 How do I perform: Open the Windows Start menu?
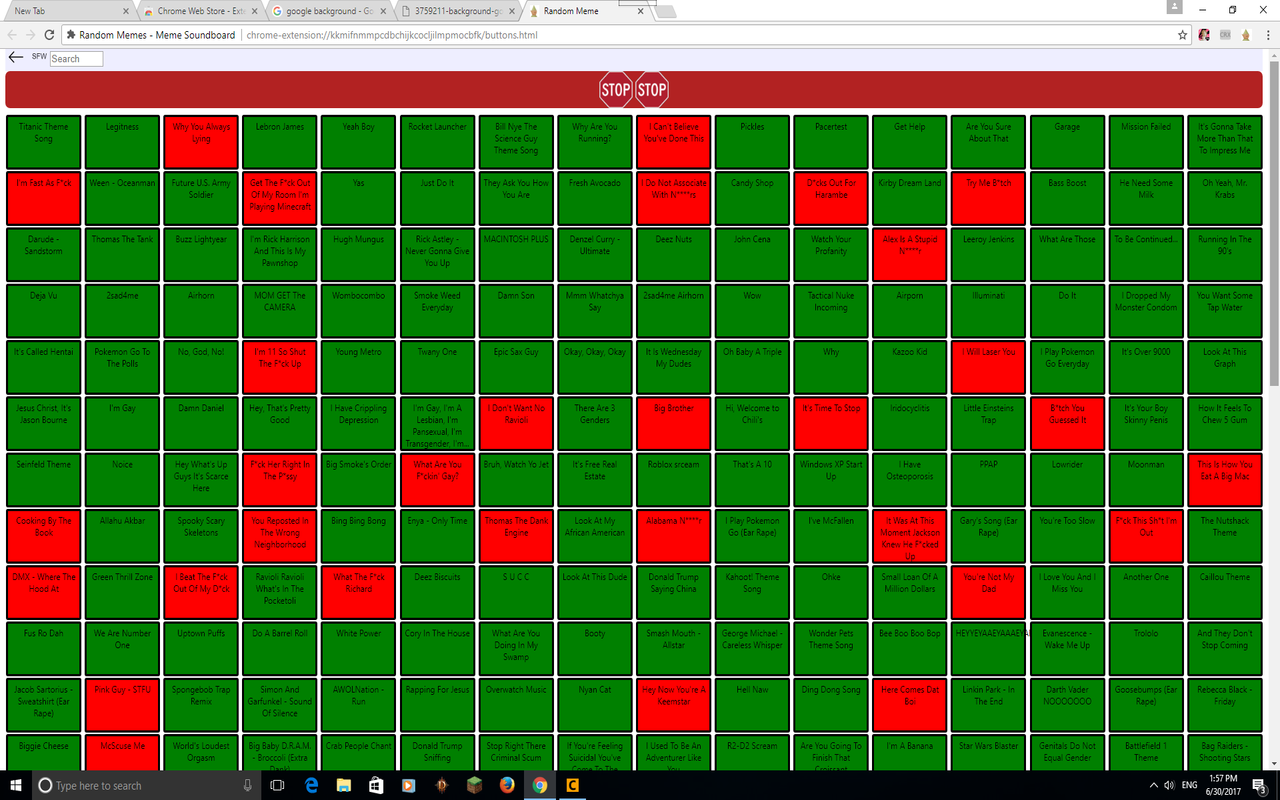[15, 785]
